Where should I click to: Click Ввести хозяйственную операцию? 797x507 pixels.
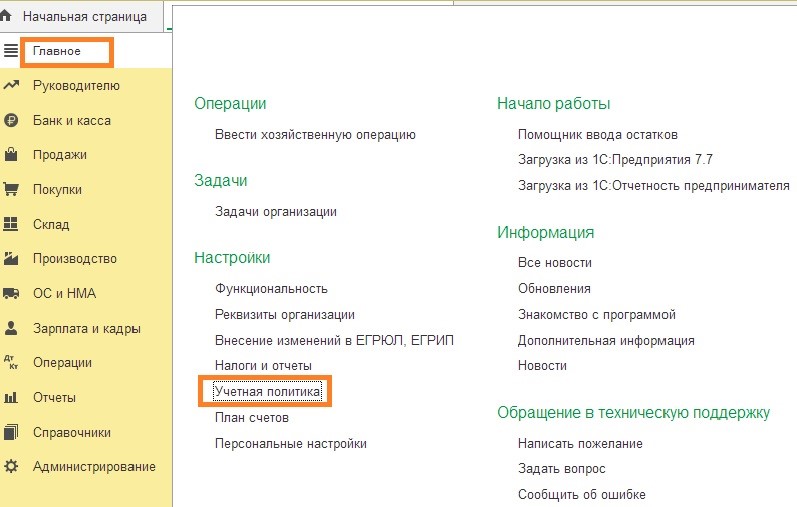(315, 135)
